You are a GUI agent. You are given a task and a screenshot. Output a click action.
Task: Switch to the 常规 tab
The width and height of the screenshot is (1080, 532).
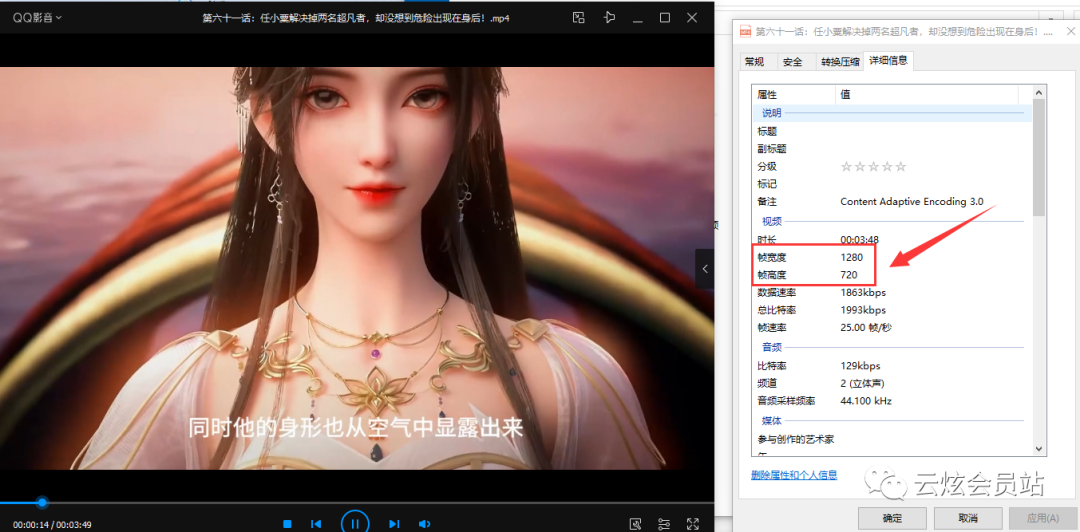[754, 62]
